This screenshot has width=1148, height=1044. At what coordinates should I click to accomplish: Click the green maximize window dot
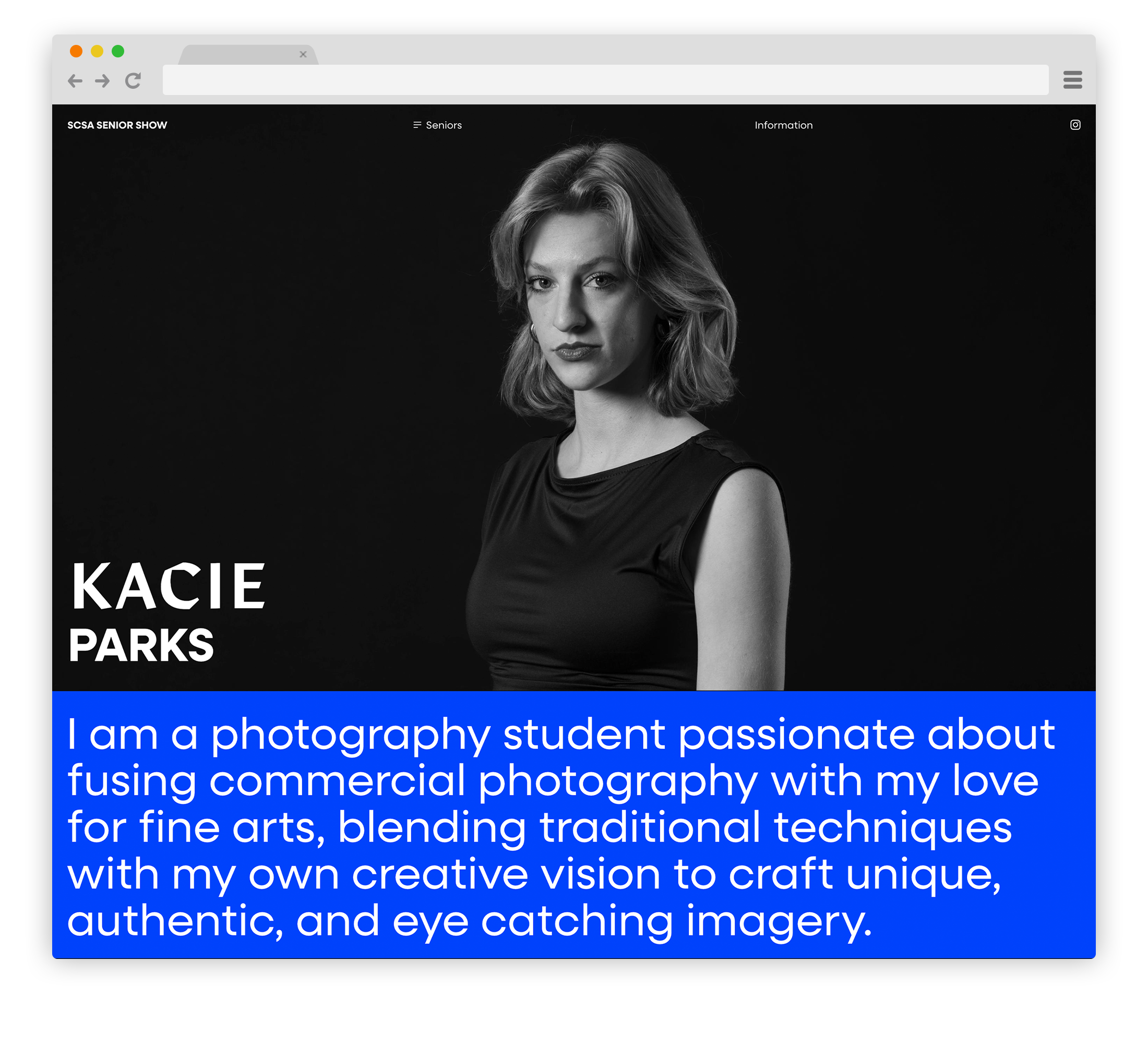point(118,51)
